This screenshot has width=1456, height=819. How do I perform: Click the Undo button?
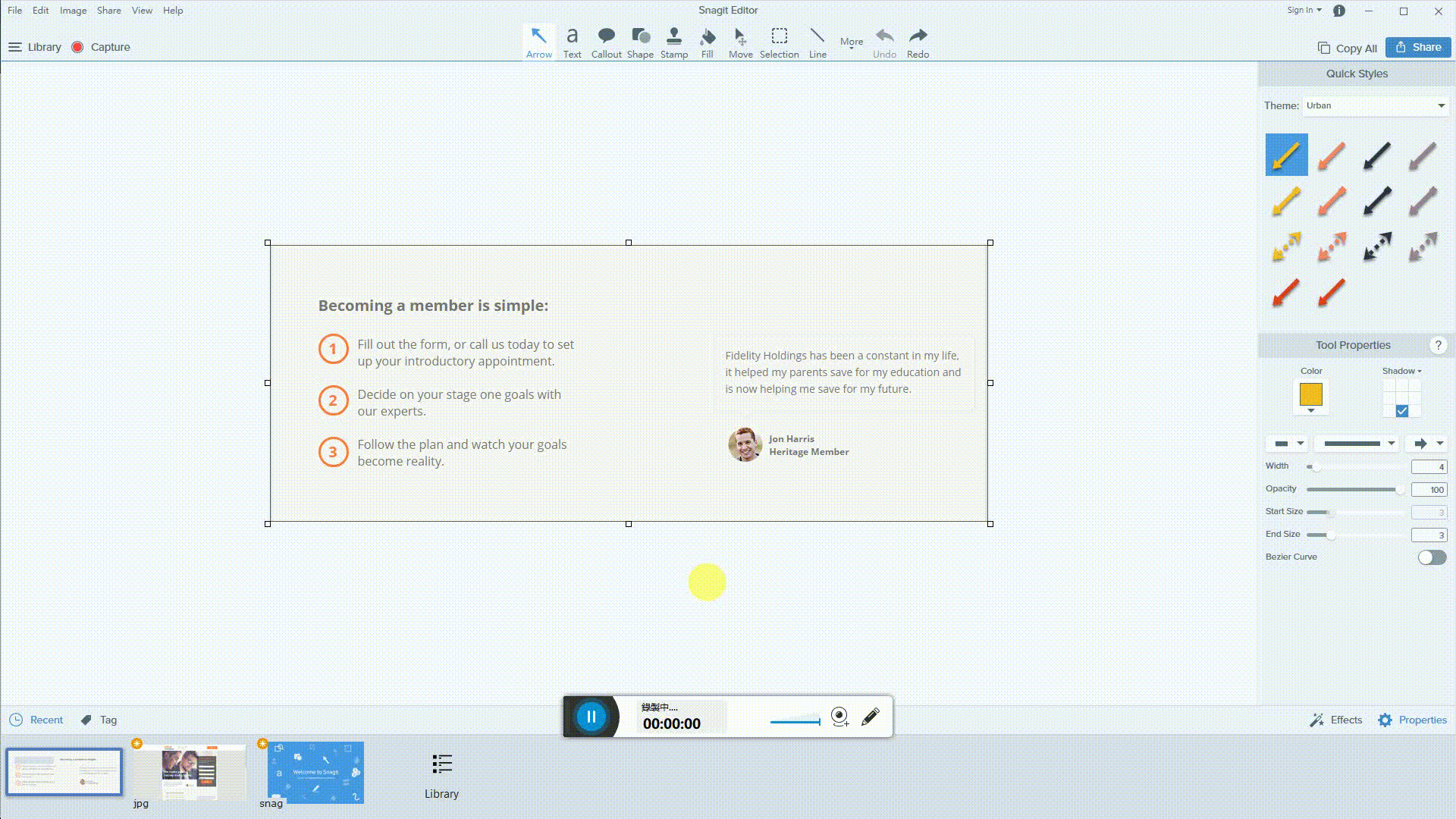coord(884,40)
